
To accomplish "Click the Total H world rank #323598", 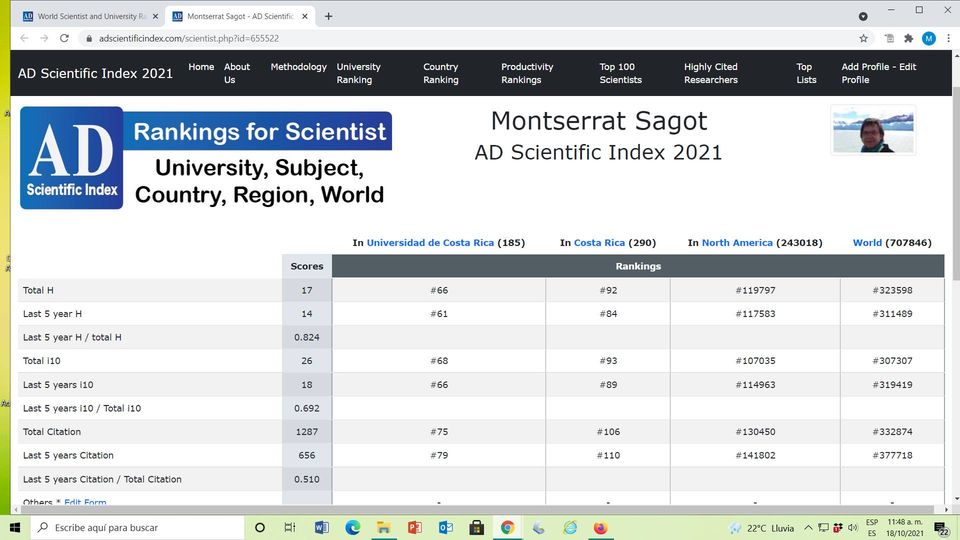I will click(x=892, y=290).
